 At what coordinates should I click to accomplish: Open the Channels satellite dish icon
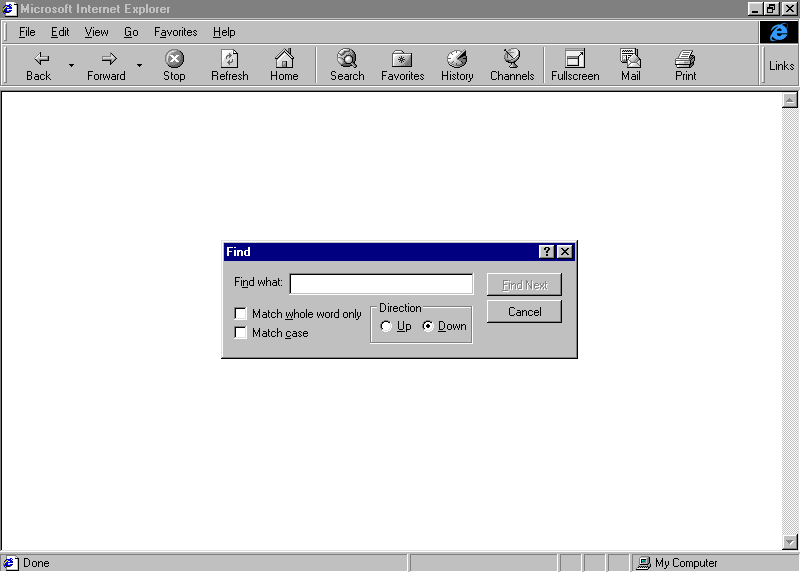[512, 58]
